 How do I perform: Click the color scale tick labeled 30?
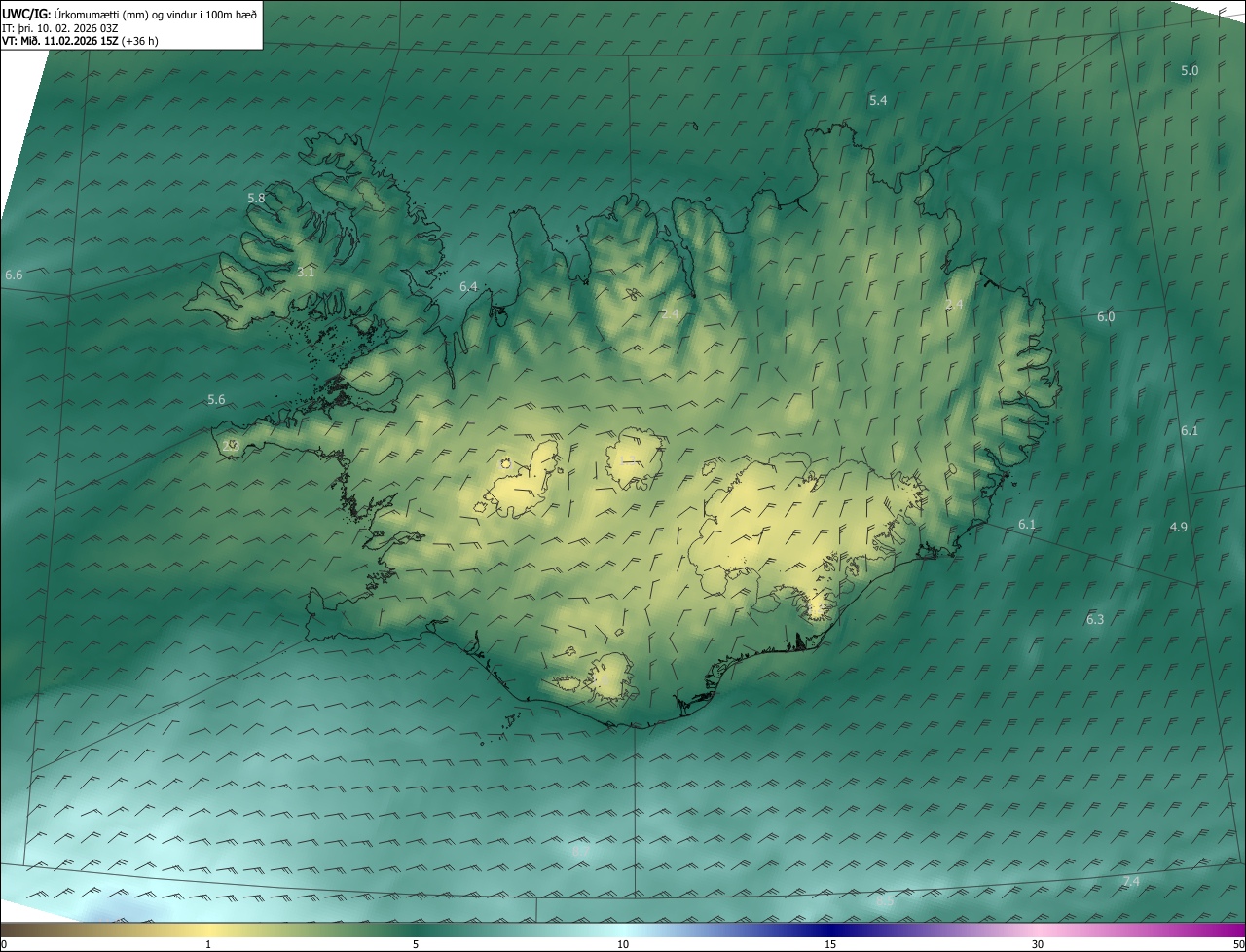coord(1038,944)
